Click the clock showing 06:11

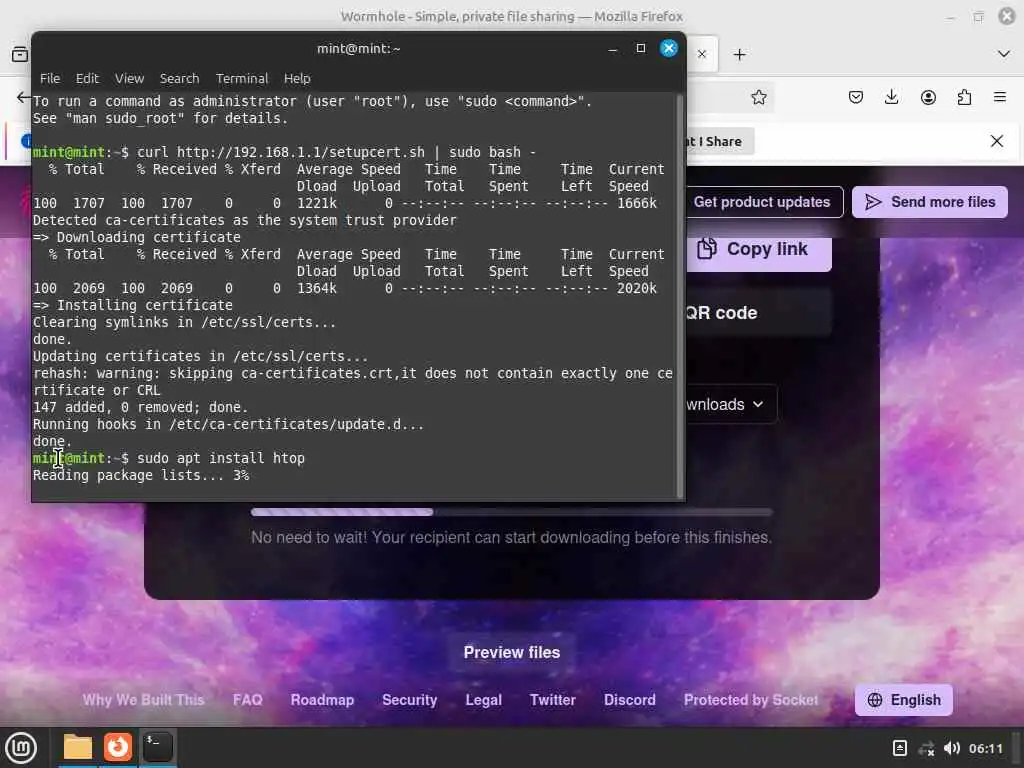point(985,748)
